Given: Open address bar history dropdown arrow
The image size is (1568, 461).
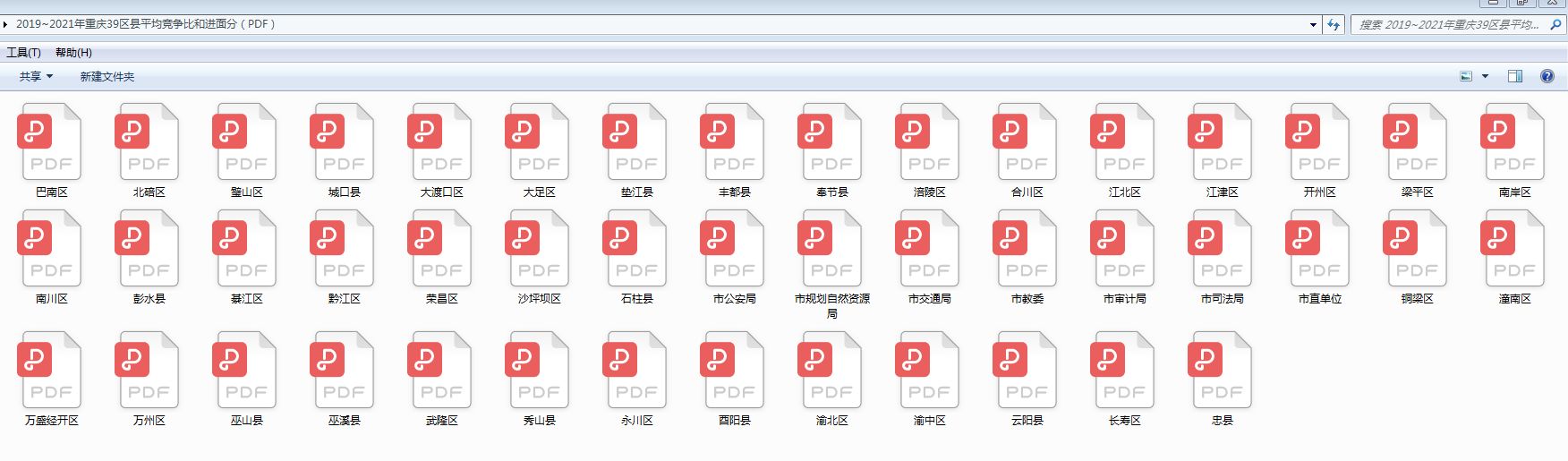Looking at the screenshot, I should point(1313,25).
